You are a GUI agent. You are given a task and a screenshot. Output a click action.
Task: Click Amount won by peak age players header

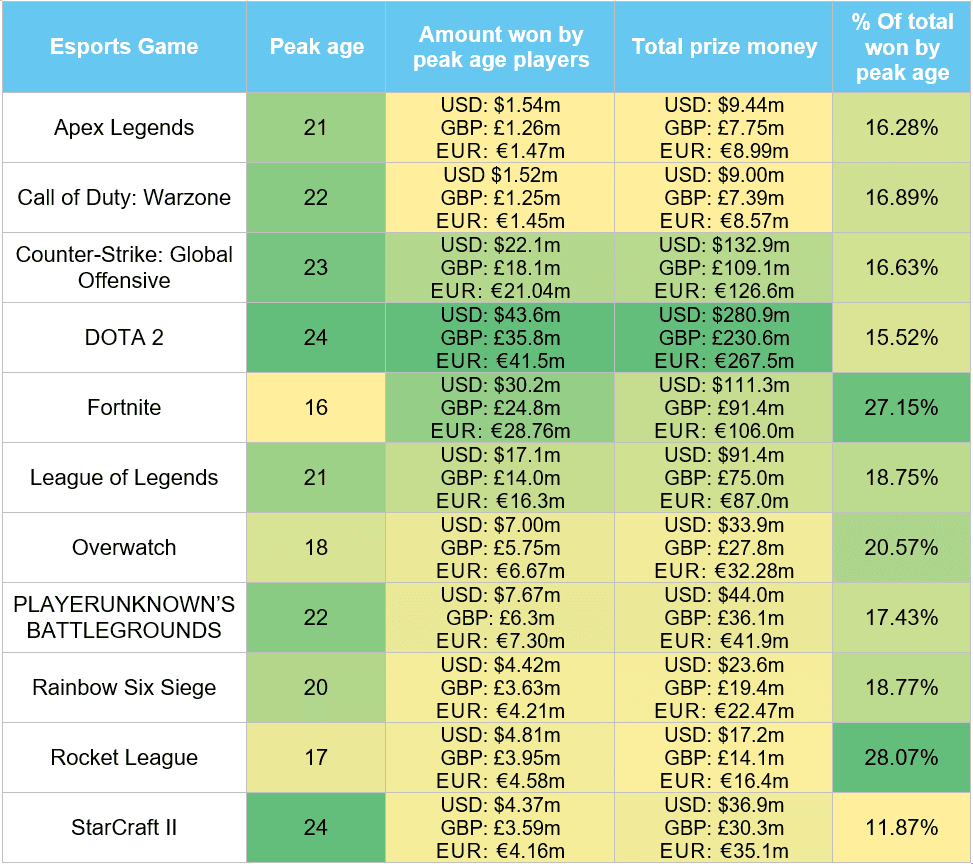pos(500,47)
